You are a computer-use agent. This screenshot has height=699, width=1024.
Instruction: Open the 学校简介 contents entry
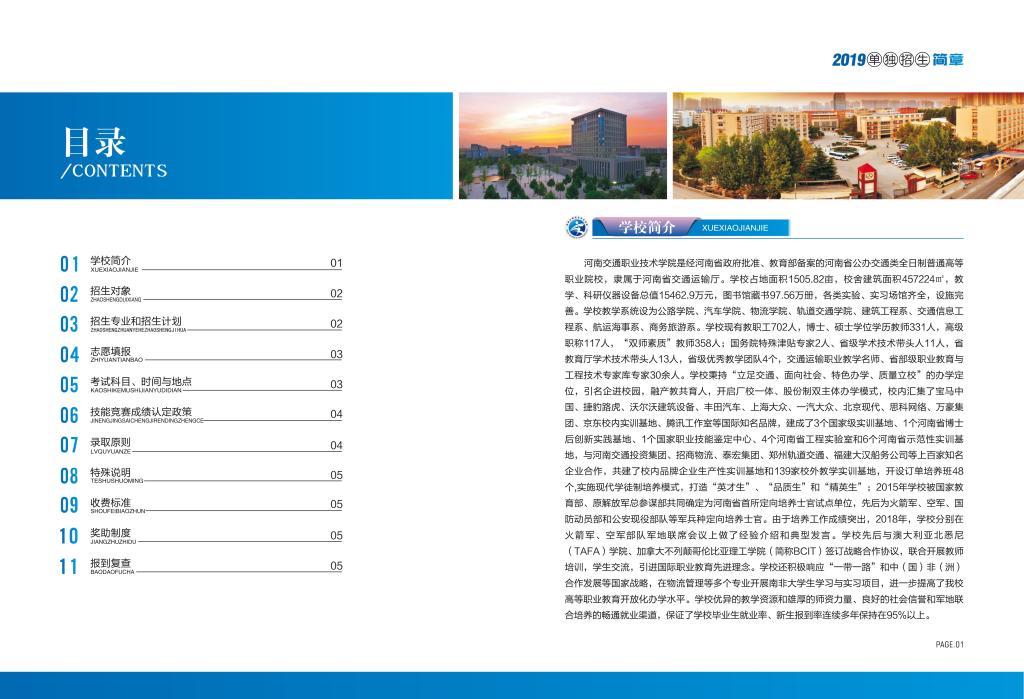[110, 260]
